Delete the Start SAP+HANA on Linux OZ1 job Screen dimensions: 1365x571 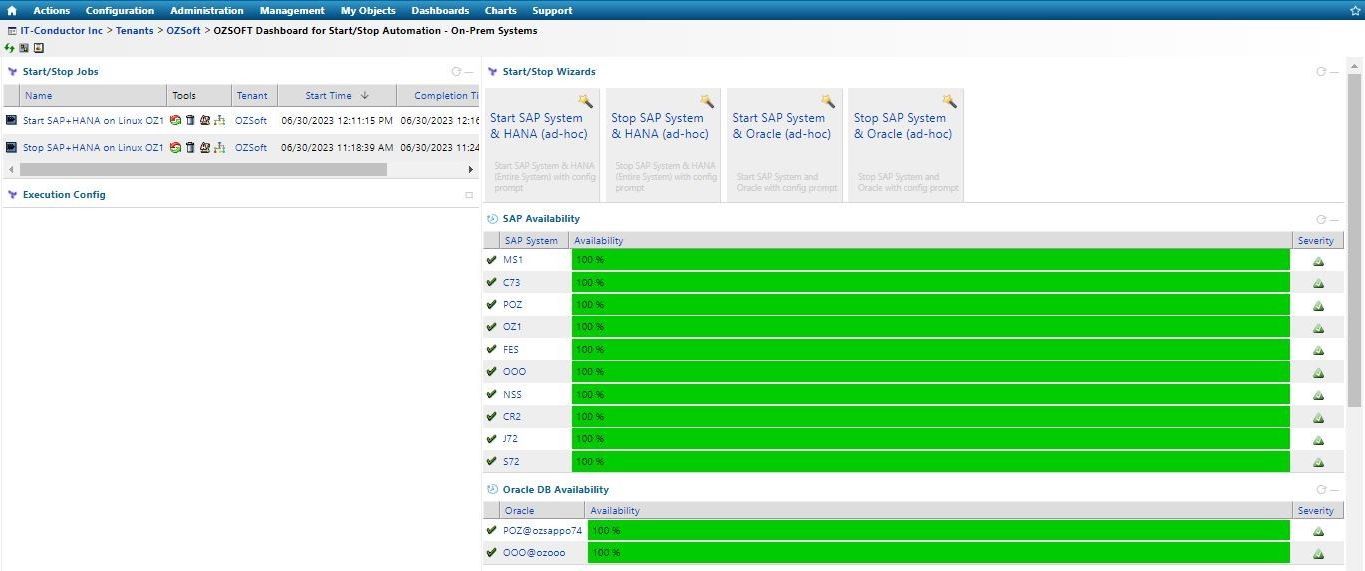pos(190,120)
